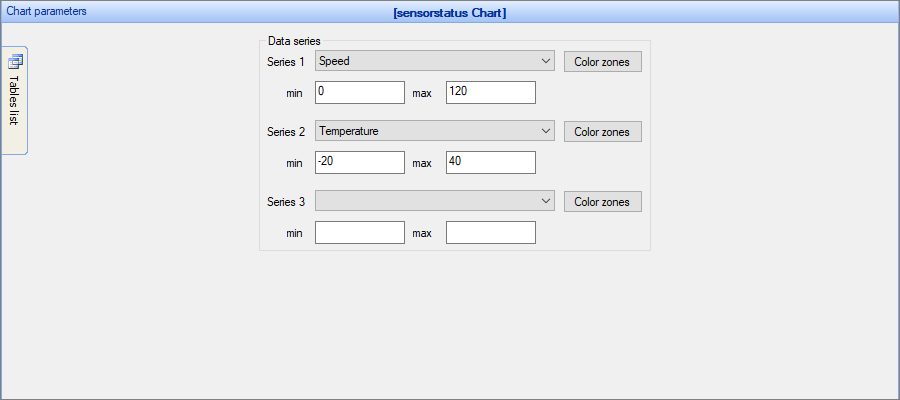The image size is (900, 400).
Task: Click the Data series group label
Action: click(x=294, y=41)
